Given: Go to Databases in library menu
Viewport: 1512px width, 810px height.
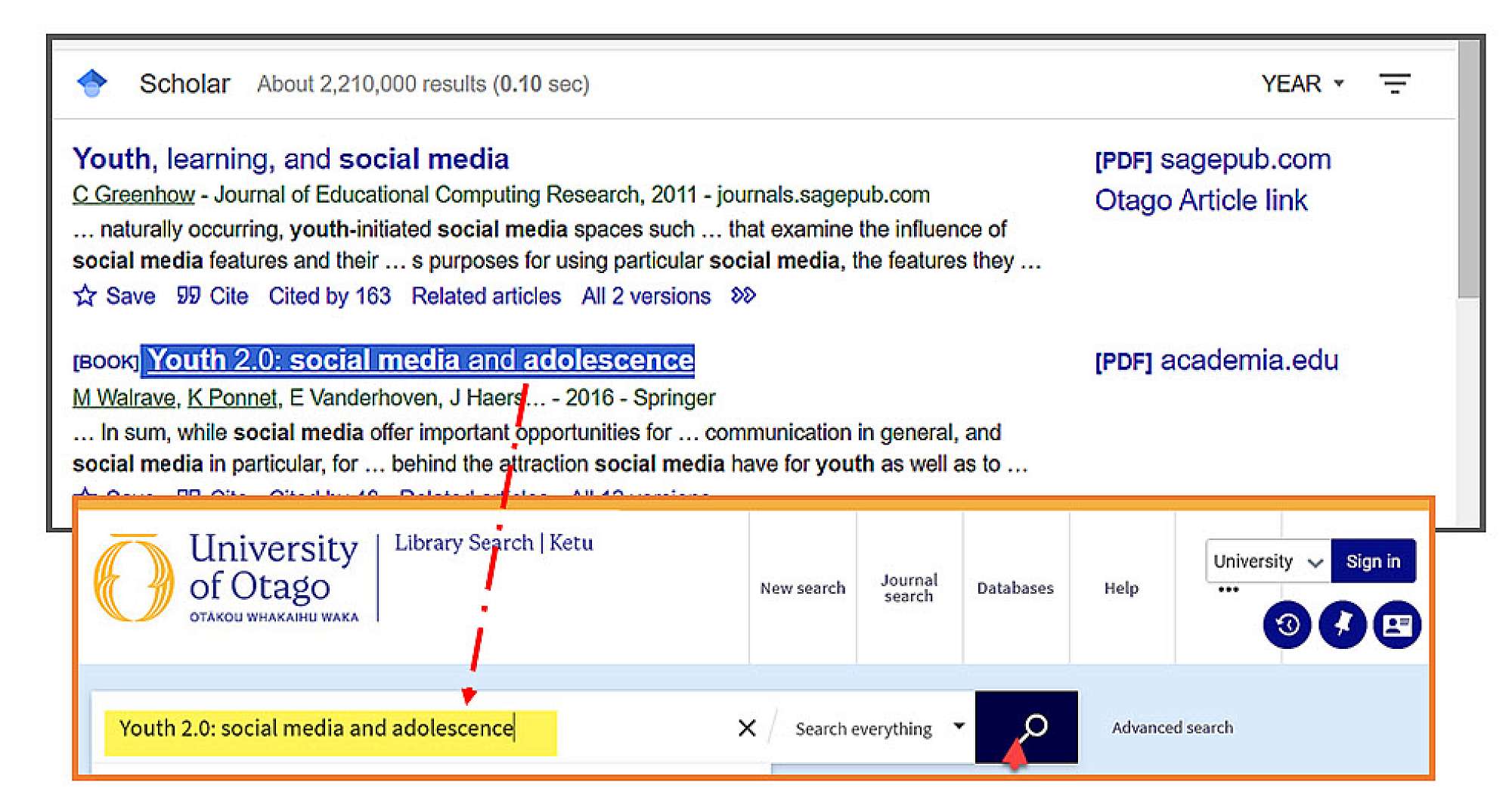Looking at the screenshot, I should (1015, 588).
